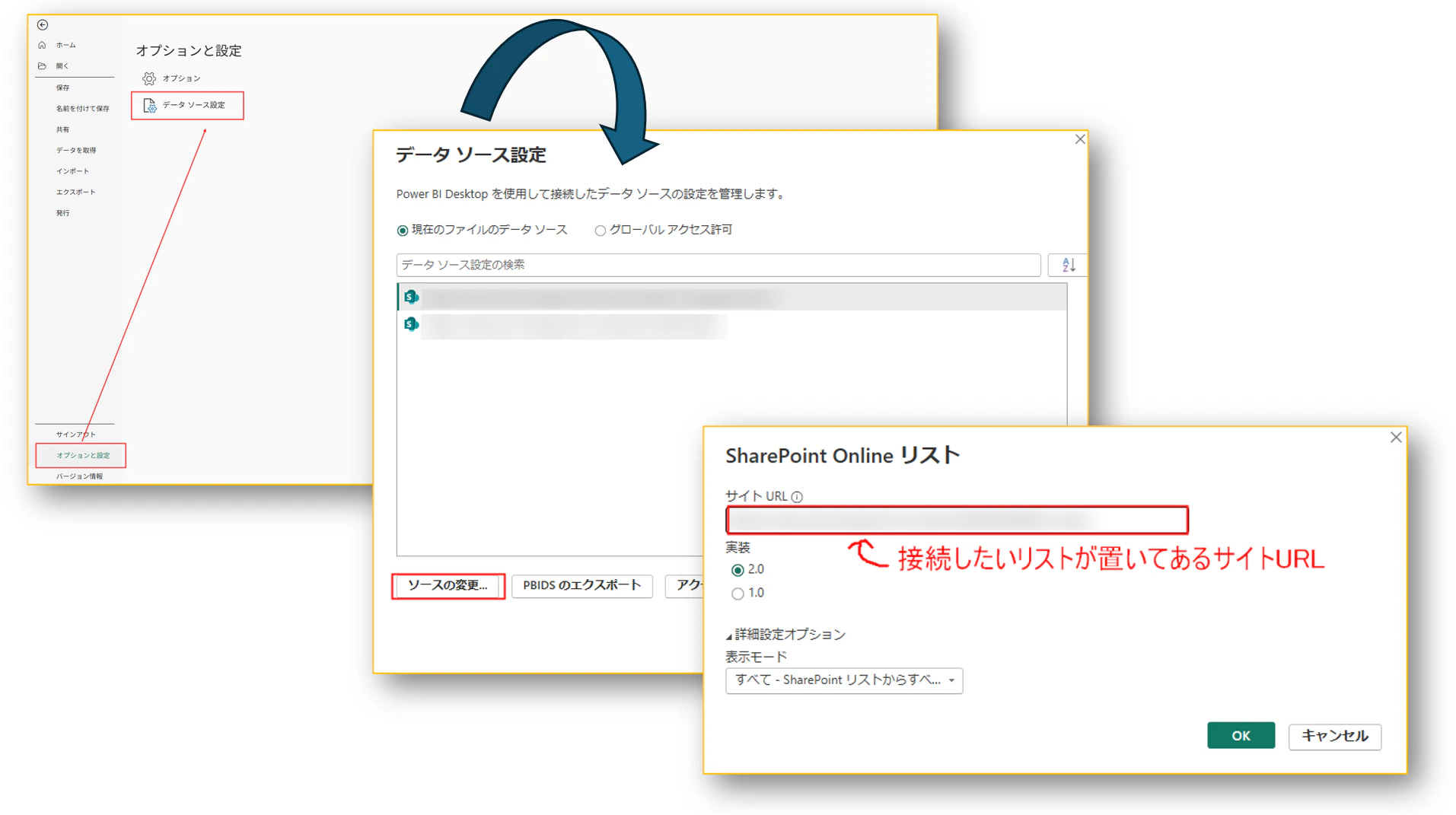
Task: Select 共有 in the backstage menu
Action: coord(62,129)
